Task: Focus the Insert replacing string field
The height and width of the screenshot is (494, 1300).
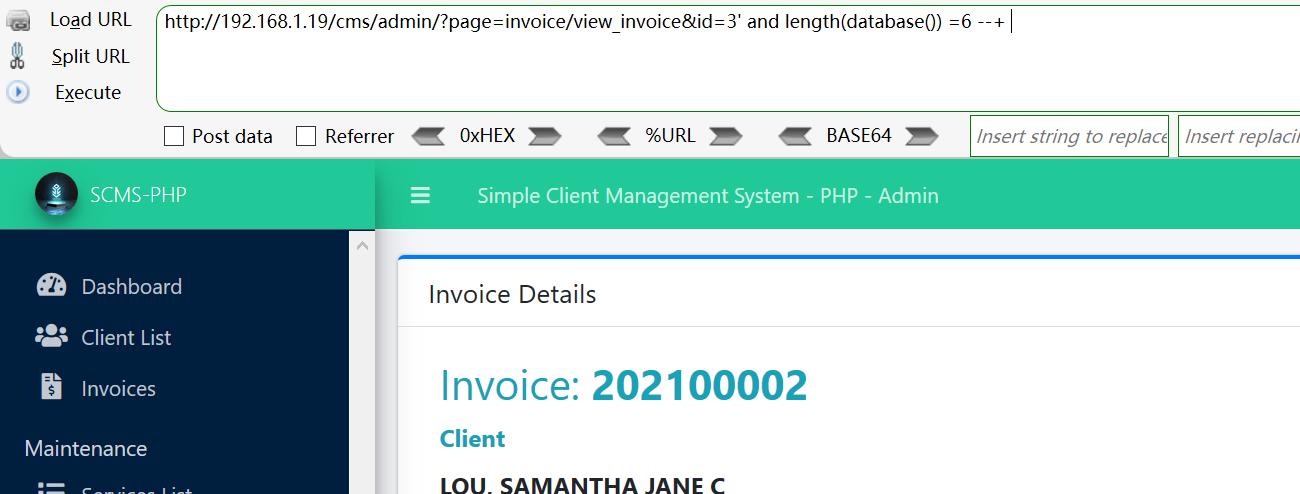Action: pos(1239,136)
